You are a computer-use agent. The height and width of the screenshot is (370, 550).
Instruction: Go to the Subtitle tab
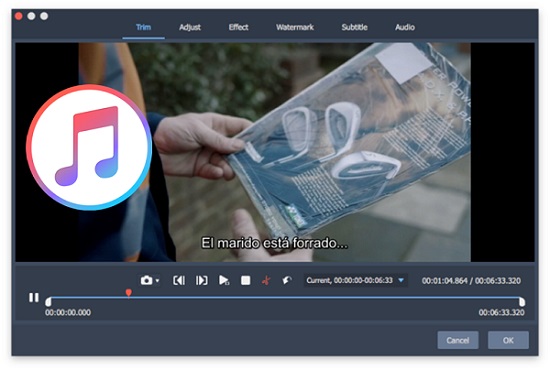click(354, 27)
